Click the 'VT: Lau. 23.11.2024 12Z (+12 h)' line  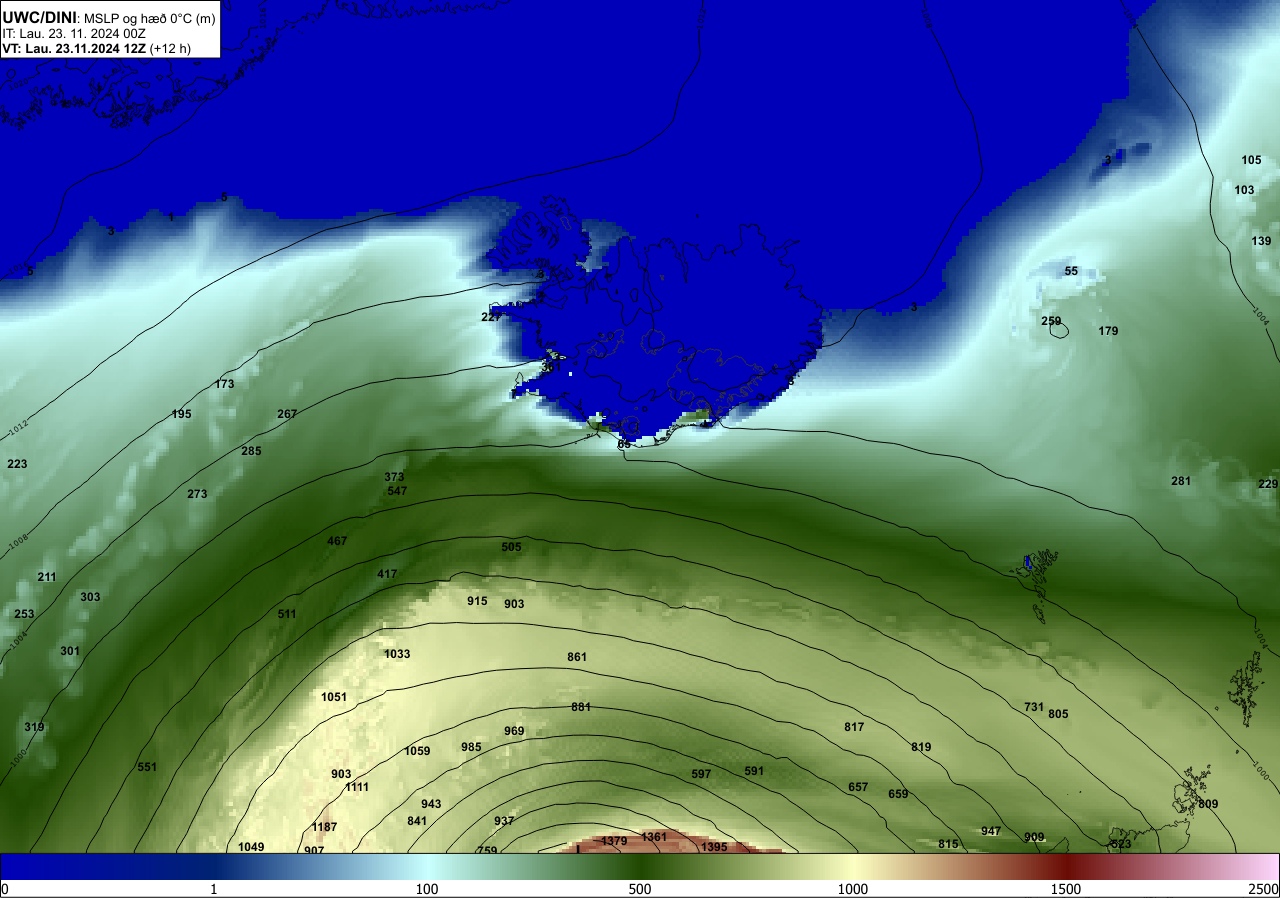(x=96, y=48)
